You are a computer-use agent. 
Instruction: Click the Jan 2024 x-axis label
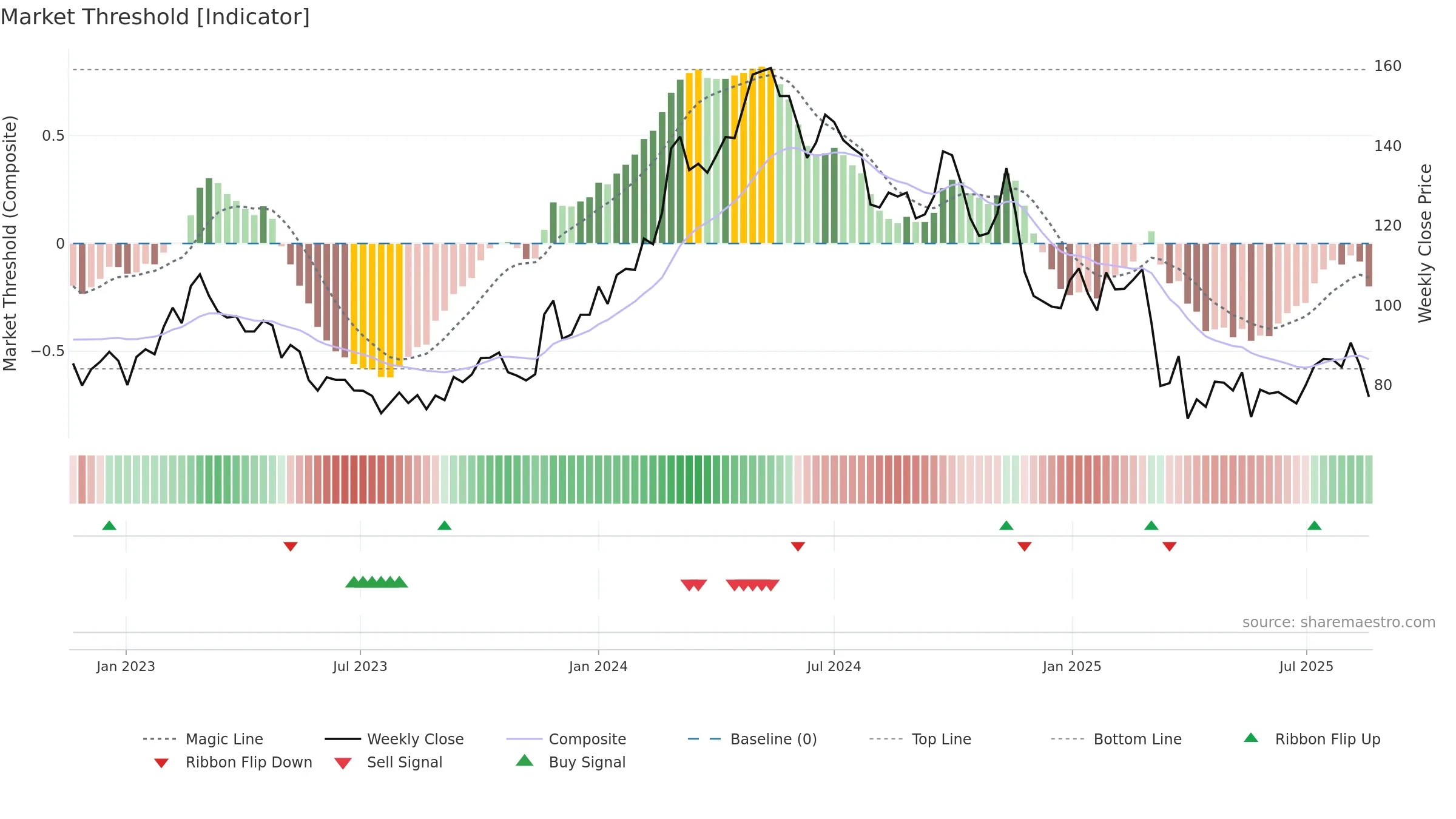tap(598, 666)
